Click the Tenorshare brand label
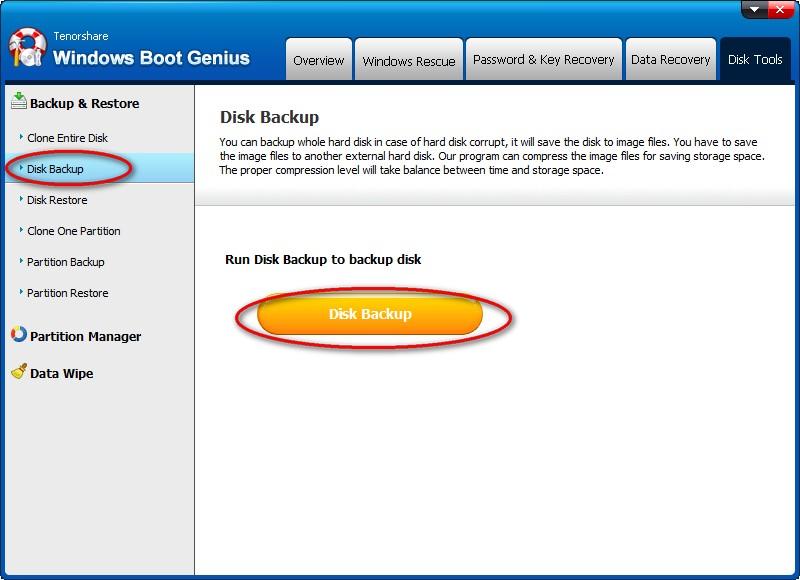Screen dimensions: 800x580 pyautogui.click(x=81, y=36)
